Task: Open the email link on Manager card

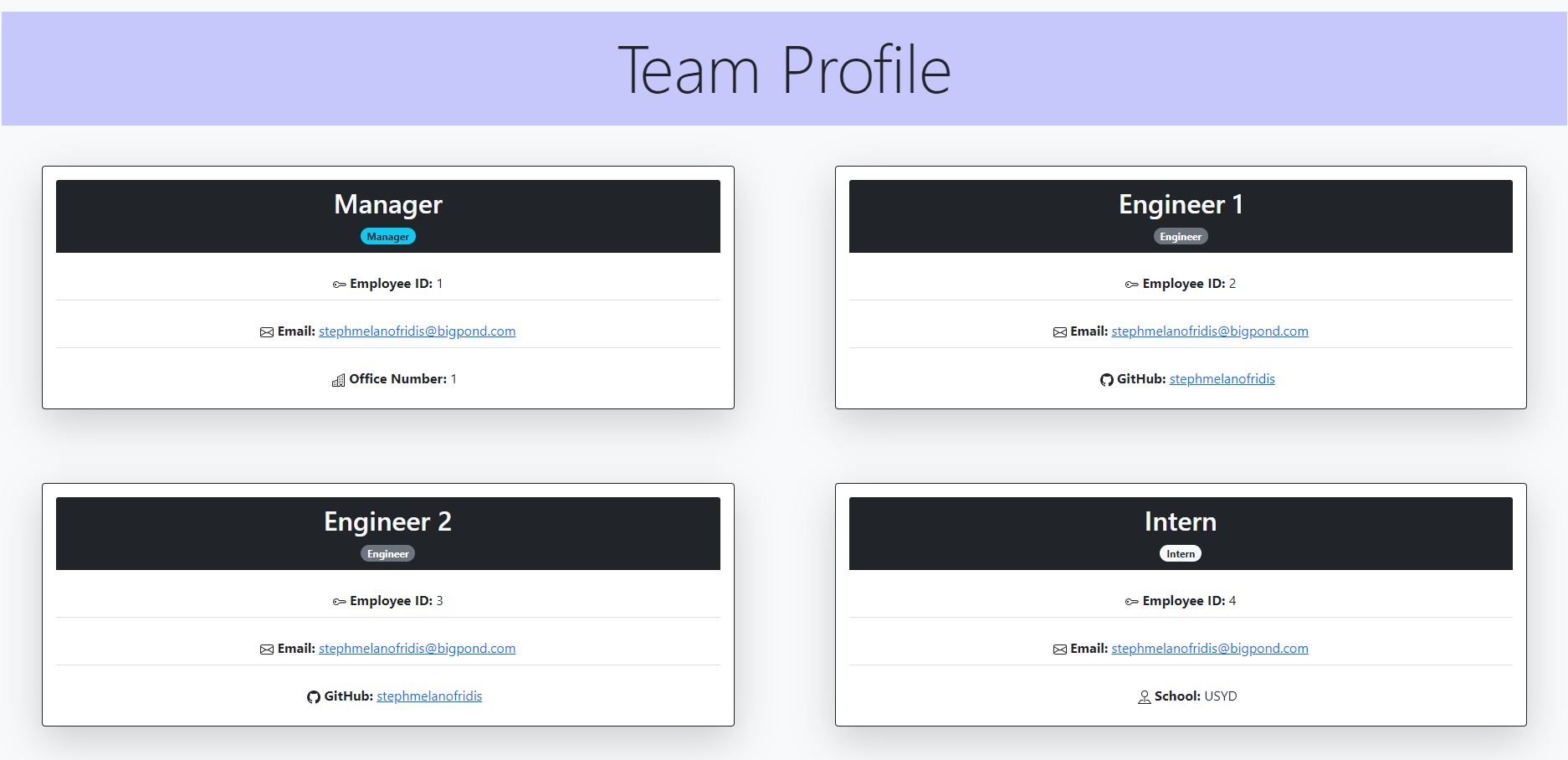Action: (x=417, y=331)
